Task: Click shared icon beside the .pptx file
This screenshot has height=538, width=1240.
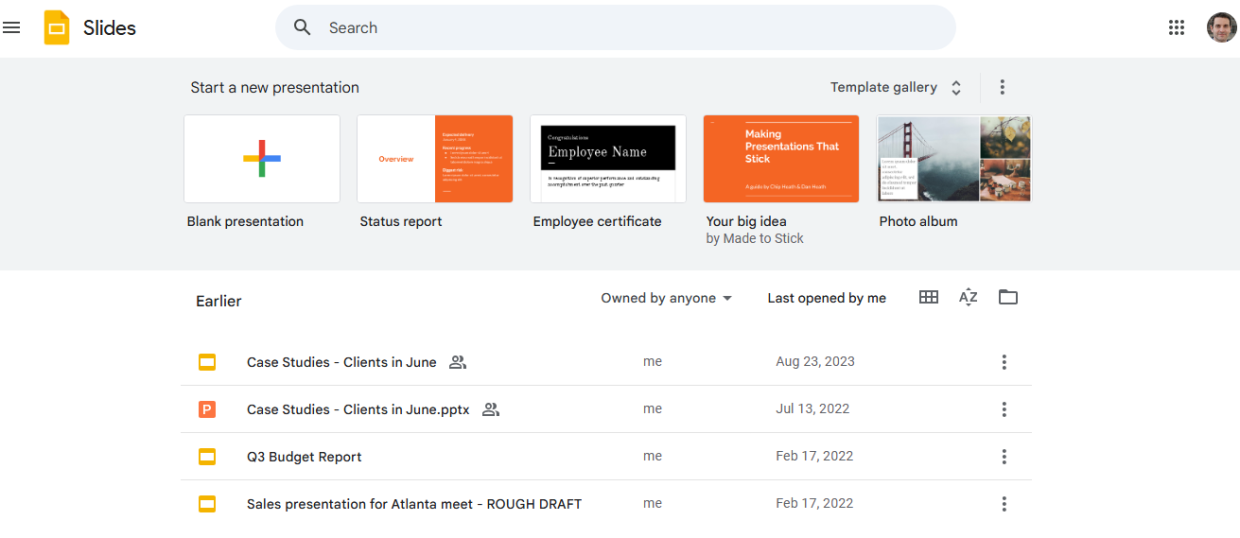Action: click(491, 409)
